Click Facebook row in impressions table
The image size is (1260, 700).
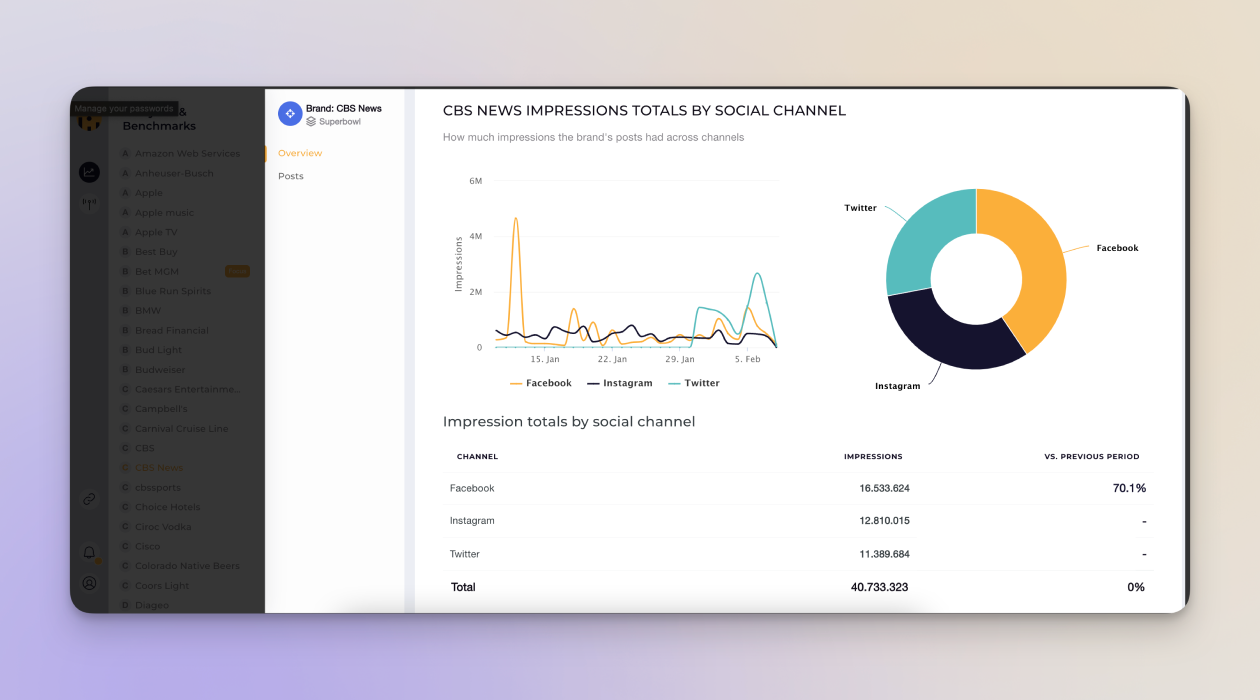coord(798,488)
